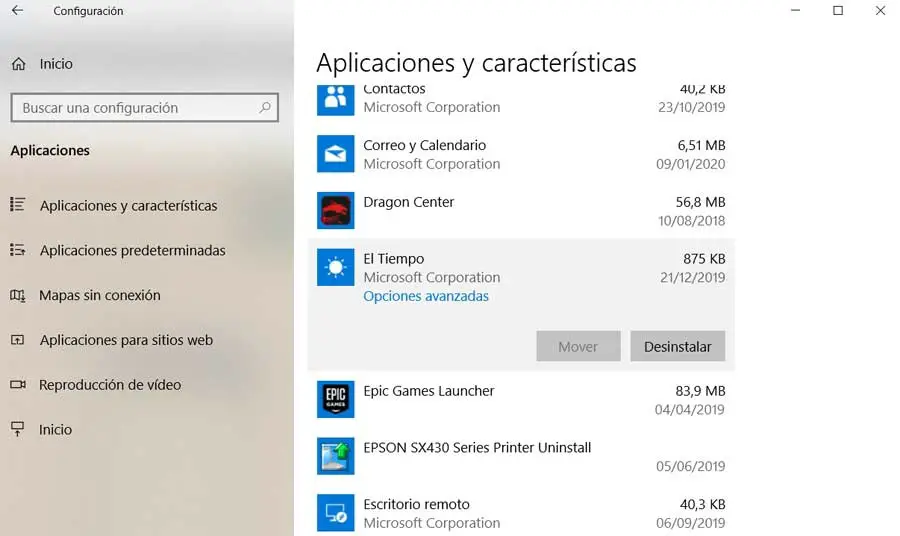Open Opciones avanzadas link

pos(426,296)
